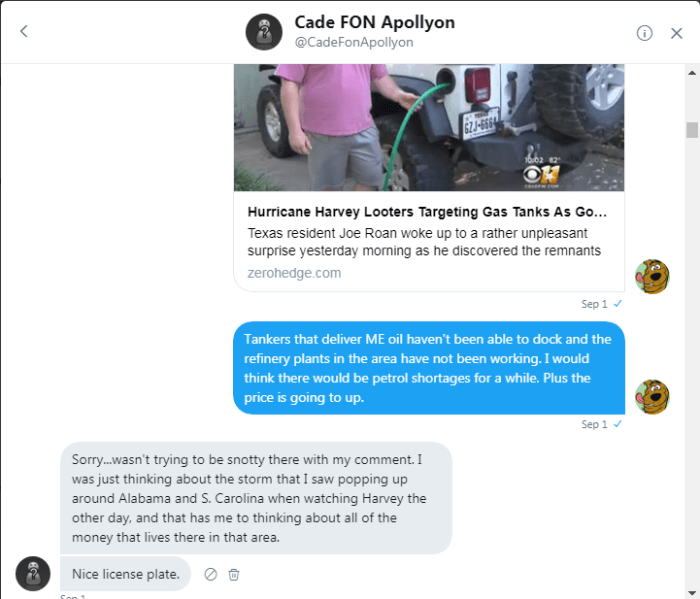Close the direct message window

coord(675,32)
